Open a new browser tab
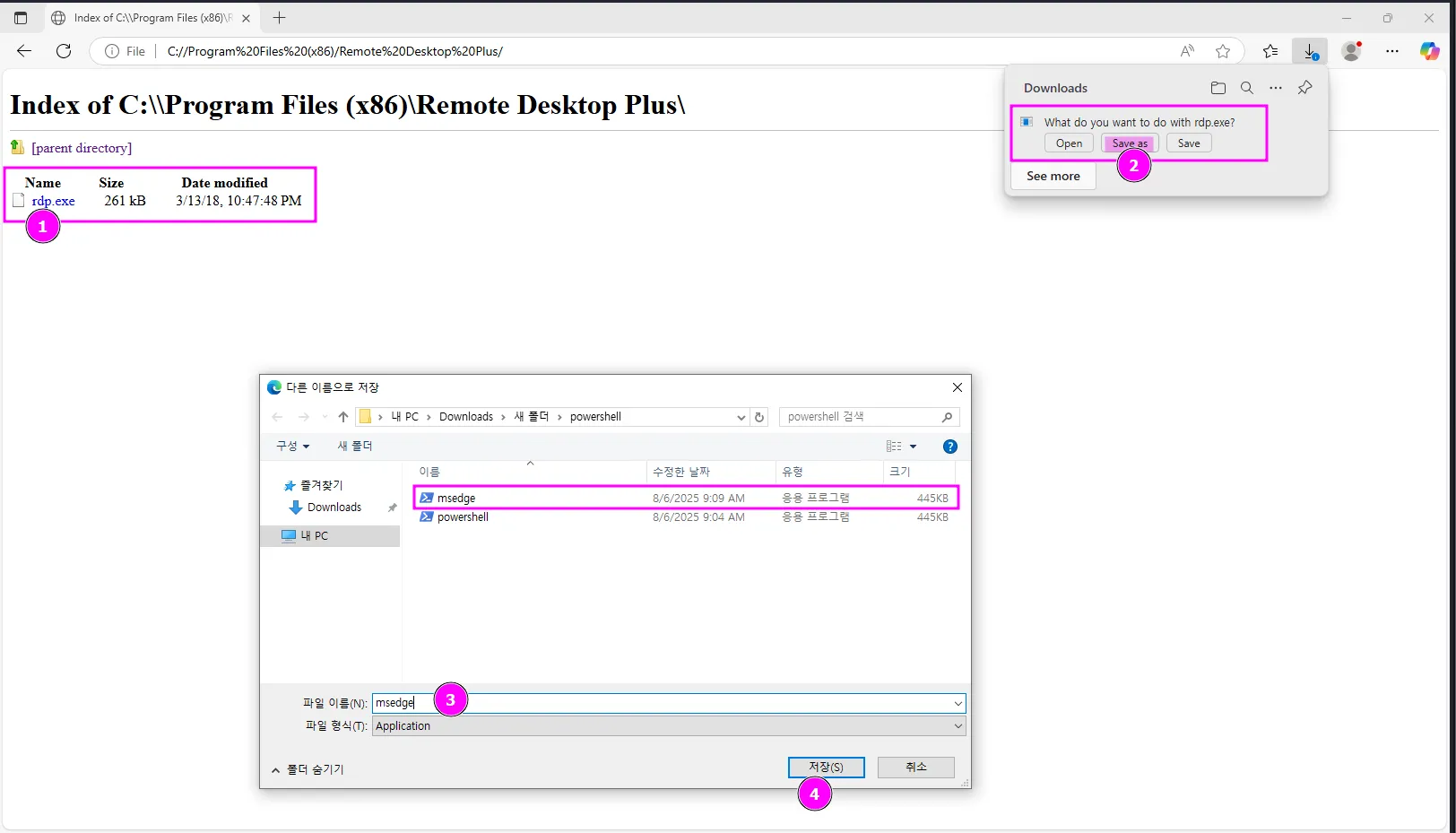The height and width of the screenshot is (833, 1456). (x=280, y=18)
